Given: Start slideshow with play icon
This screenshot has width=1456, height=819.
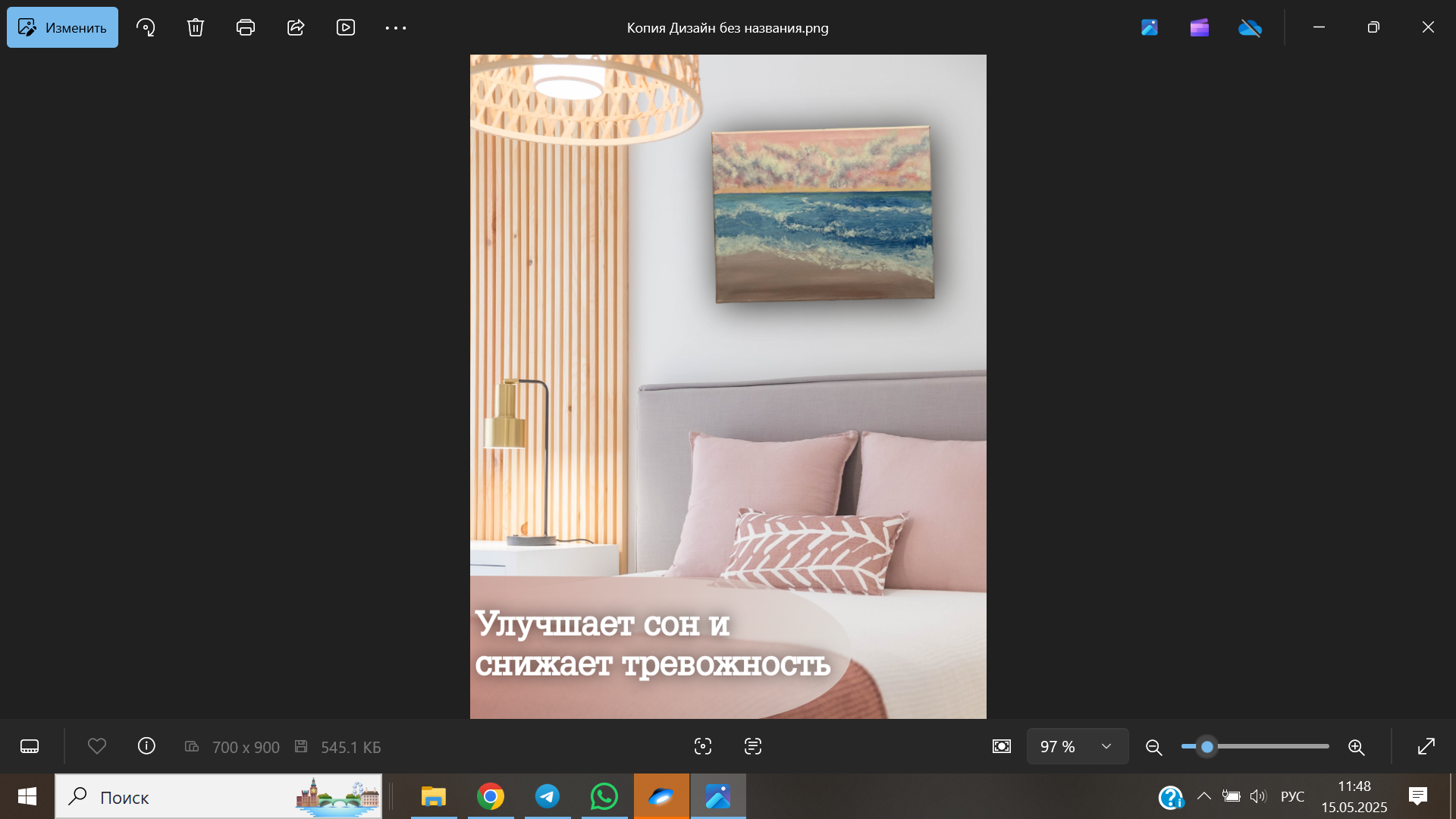Looking at the screenshot, I should coord(346,28).
